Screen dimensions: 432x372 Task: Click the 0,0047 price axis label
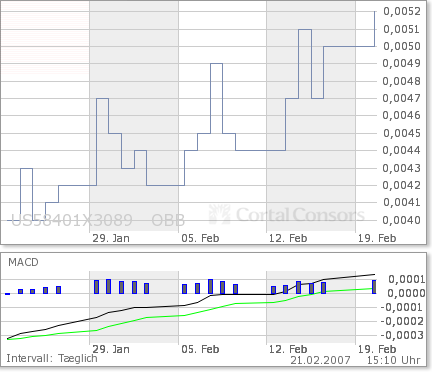pyautogui.click(x=402, y=98)
